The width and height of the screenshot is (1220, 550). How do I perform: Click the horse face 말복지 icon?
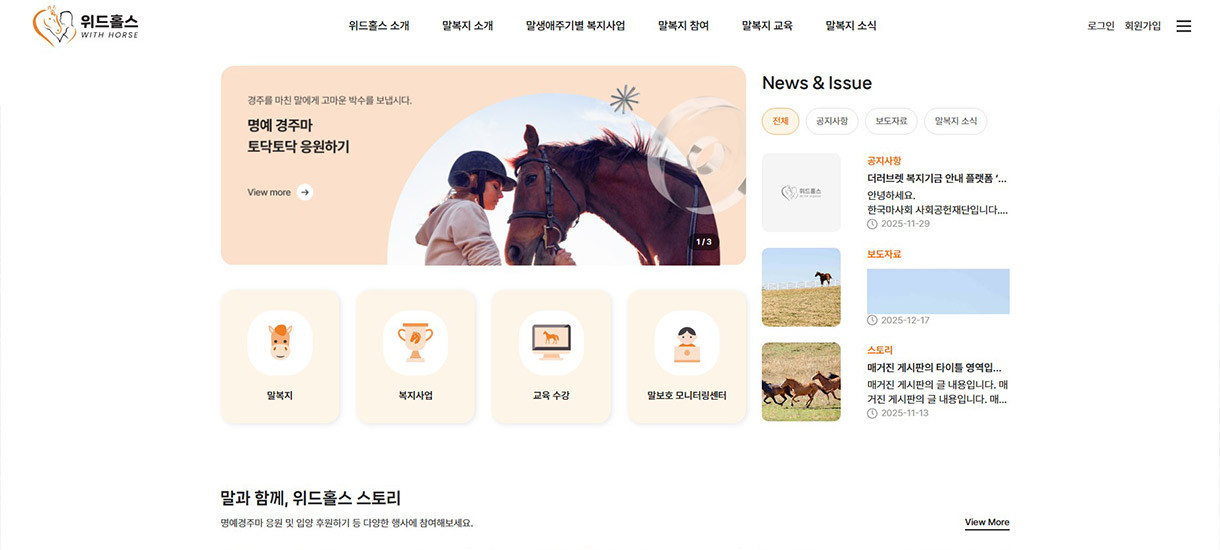[x=280, y=343]
